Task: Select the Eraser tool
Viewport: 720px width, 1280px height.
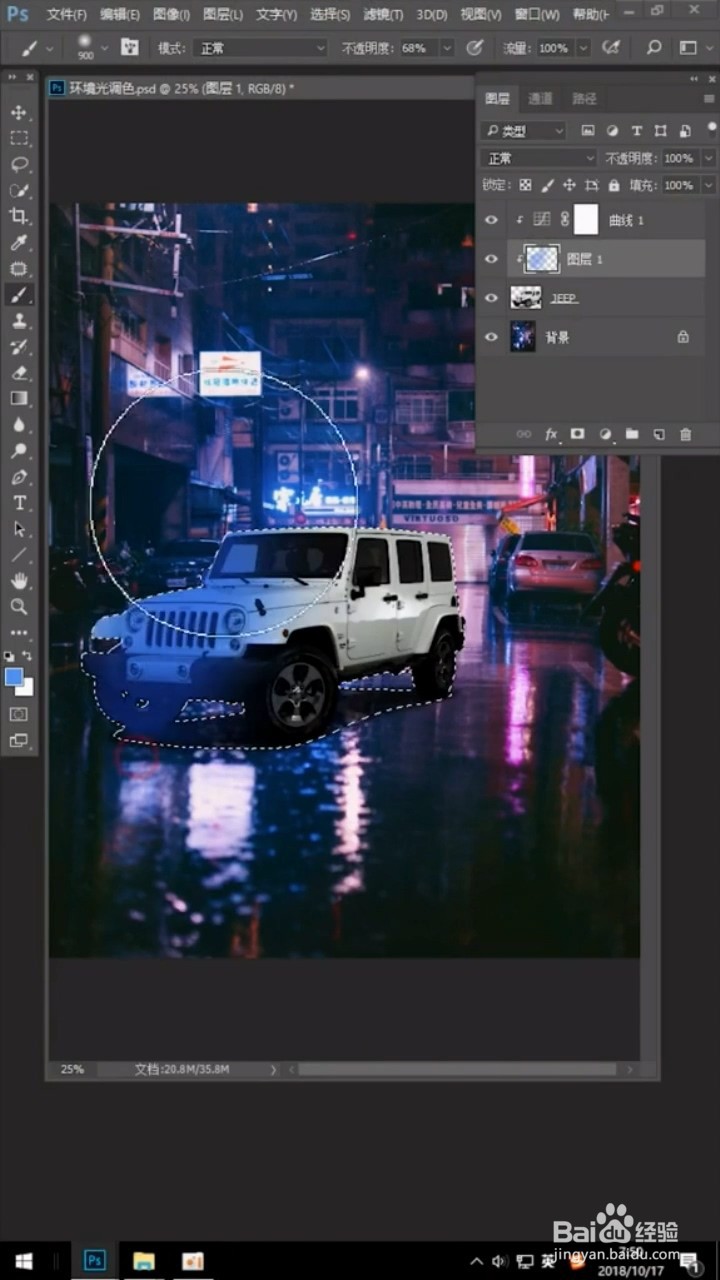Action: point(19,372)
